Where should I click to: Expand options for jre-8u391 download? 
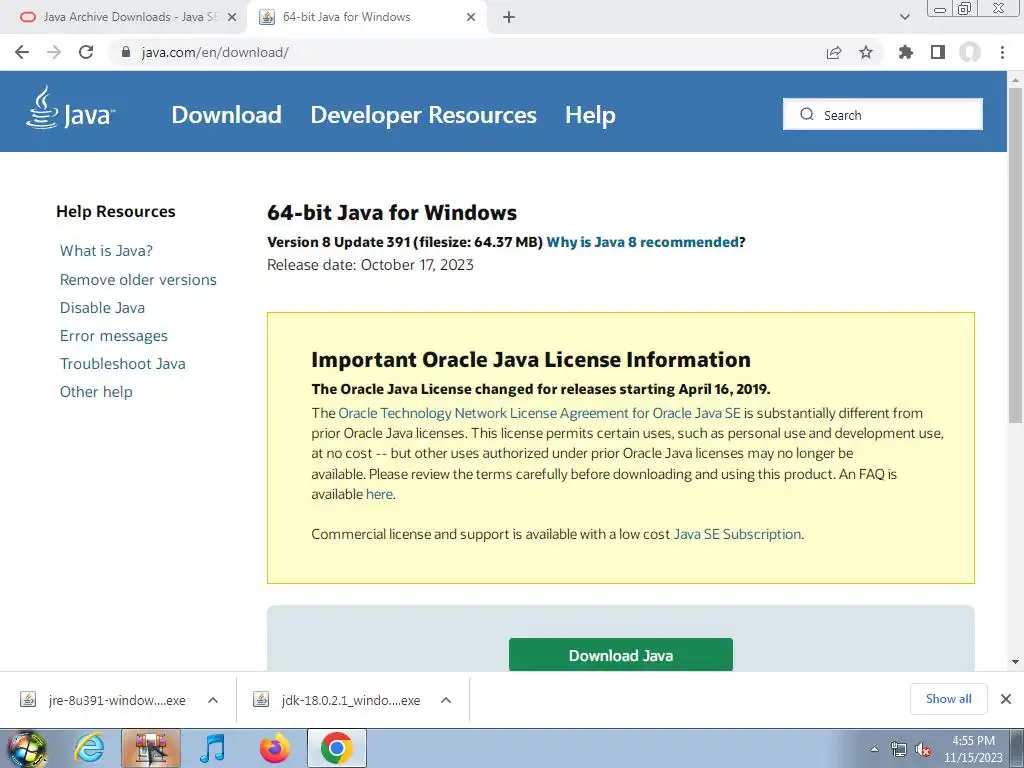tap(213, 700)
